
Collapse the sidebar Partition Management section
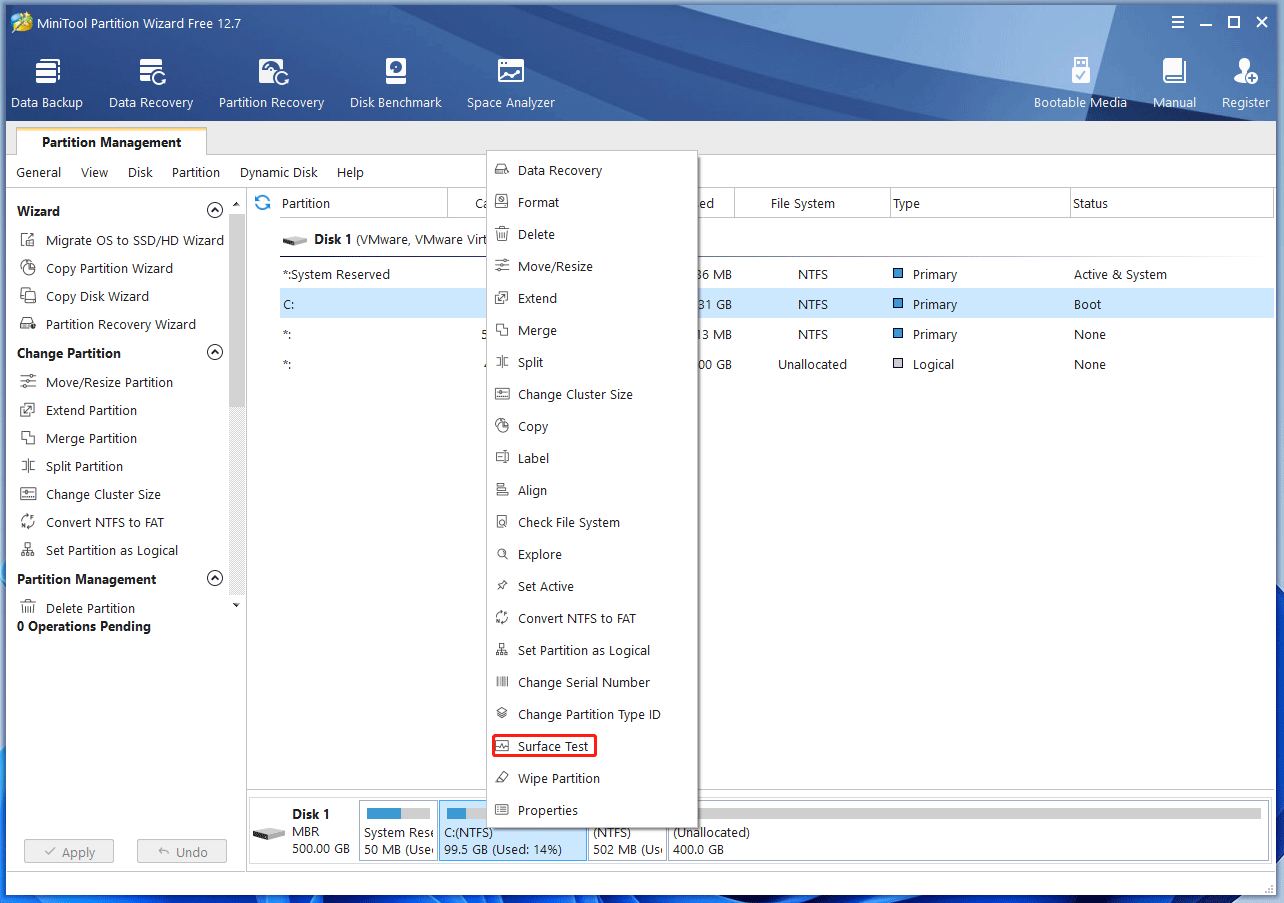tap(214, 579)
